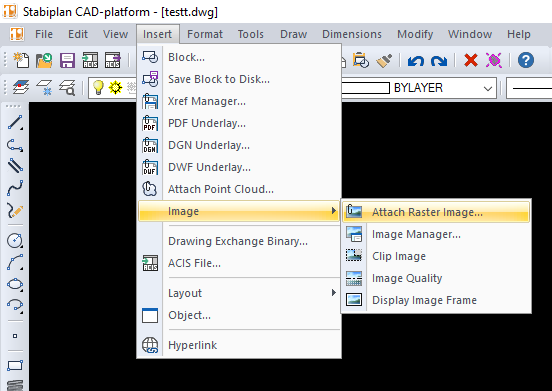Open Xref Manager...
This screenshot has width=552, height=391.
pos(238,101)
